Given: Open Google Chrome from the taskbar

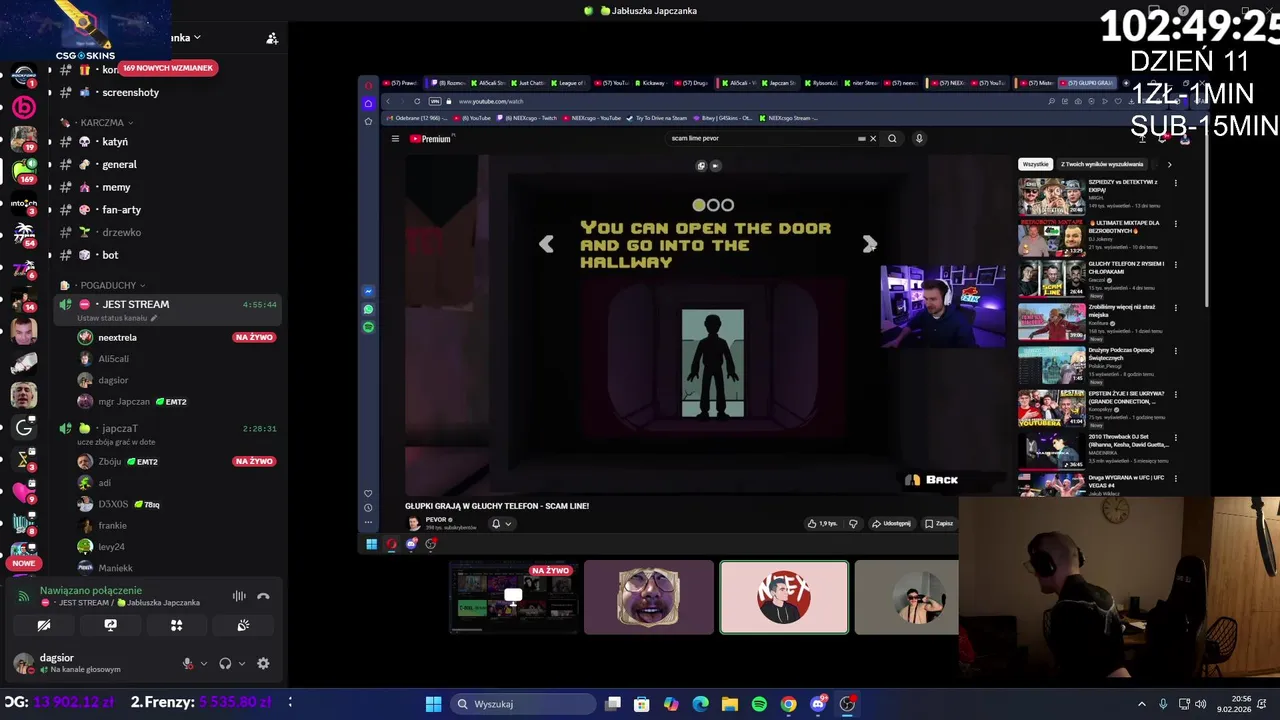Looking at the screenshot, I should (x=789, y=704).
